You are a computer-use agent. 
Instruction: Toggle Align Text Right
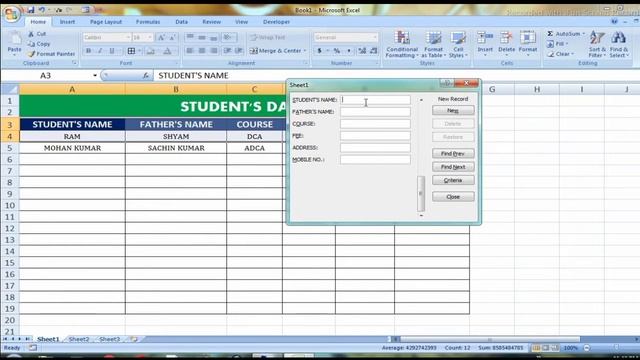point(214,51)
